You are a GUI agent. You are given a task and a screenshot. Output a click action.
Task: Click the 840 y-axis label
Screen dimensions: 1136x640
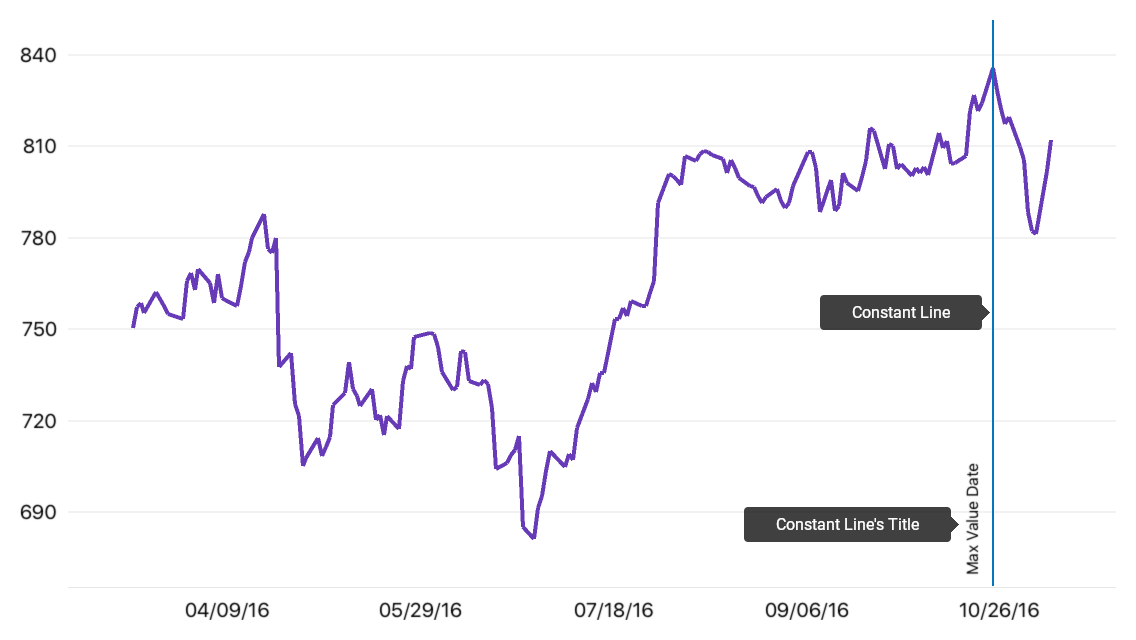click(38, 55)
